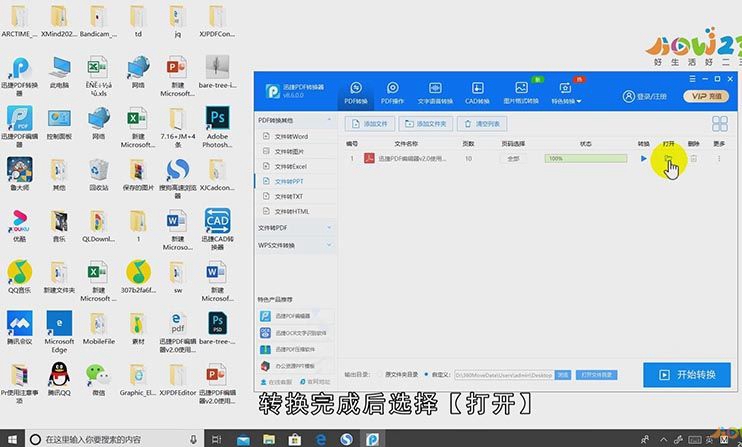Select the Adobe Photoshop desktop icon
The height and width of the screenshot is (447, 742).
(217, 127)
